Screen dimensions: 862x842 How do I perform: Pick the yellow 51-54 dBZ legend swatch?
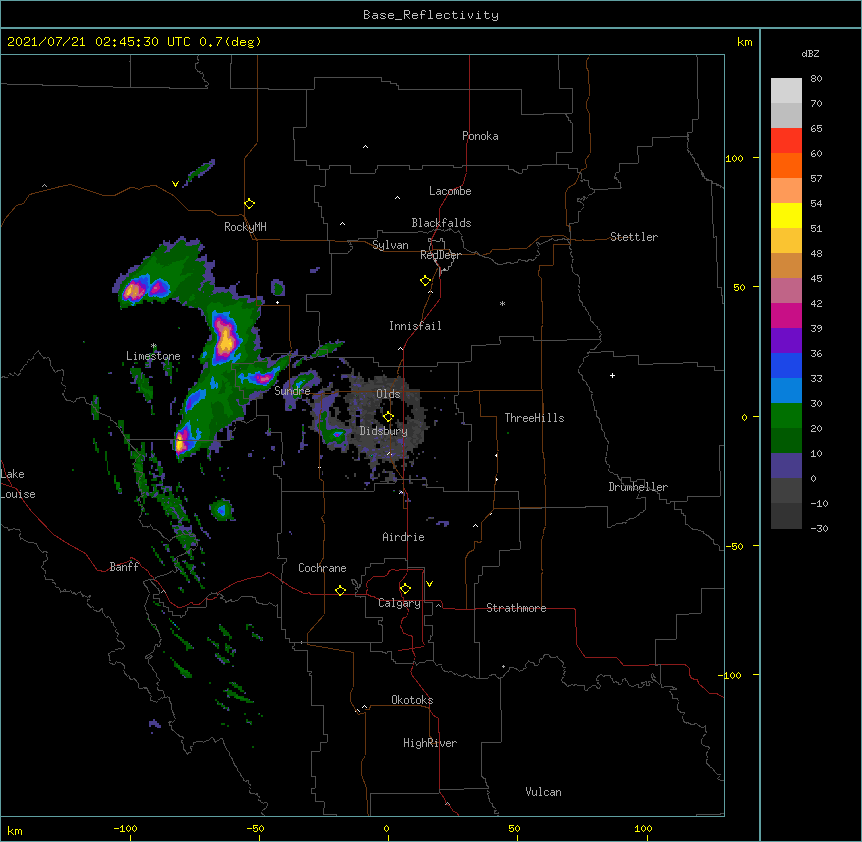coord(786,215)
